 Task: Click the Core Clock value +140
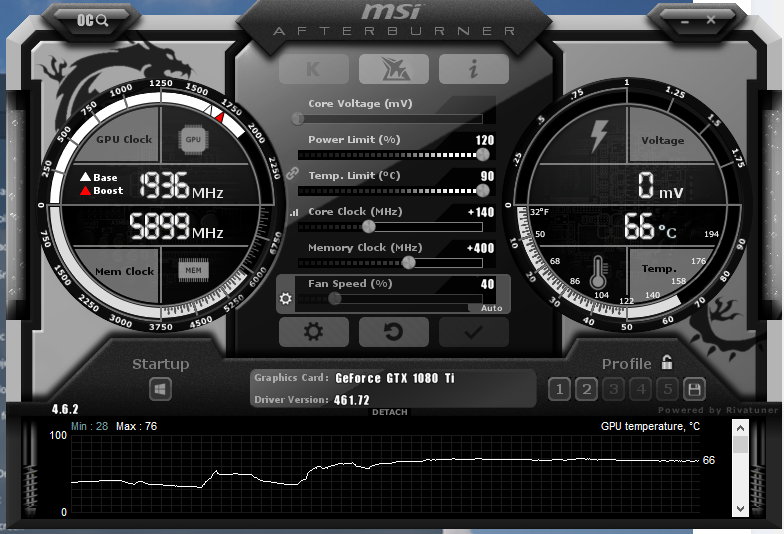tap(481, 212)
